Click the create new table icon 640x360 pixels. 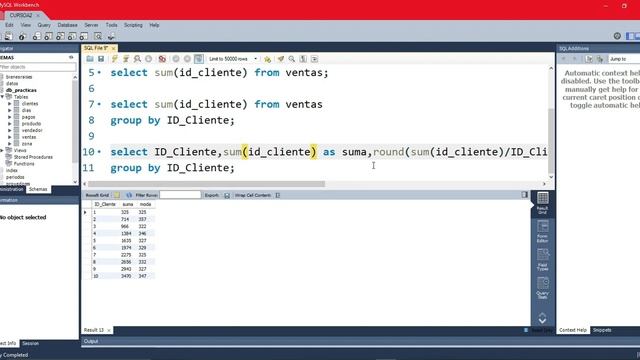(49, 37)
